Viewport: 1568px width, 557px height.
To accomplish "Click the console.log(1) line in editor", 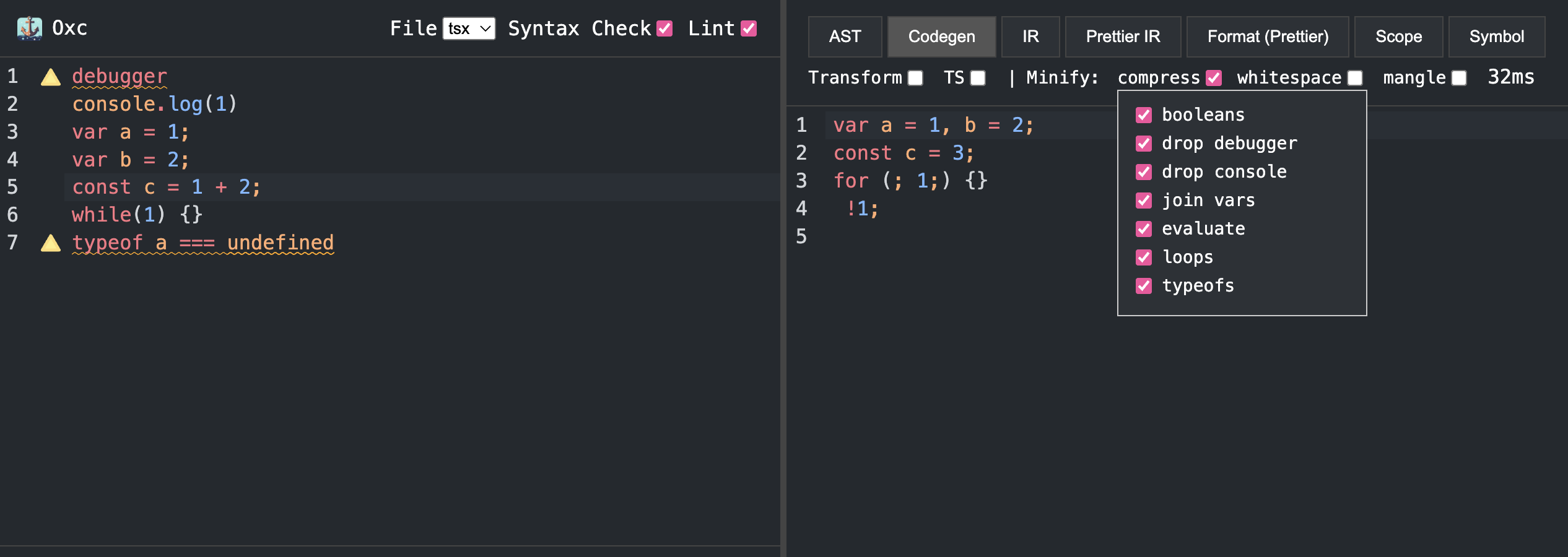I will (155, 105).
